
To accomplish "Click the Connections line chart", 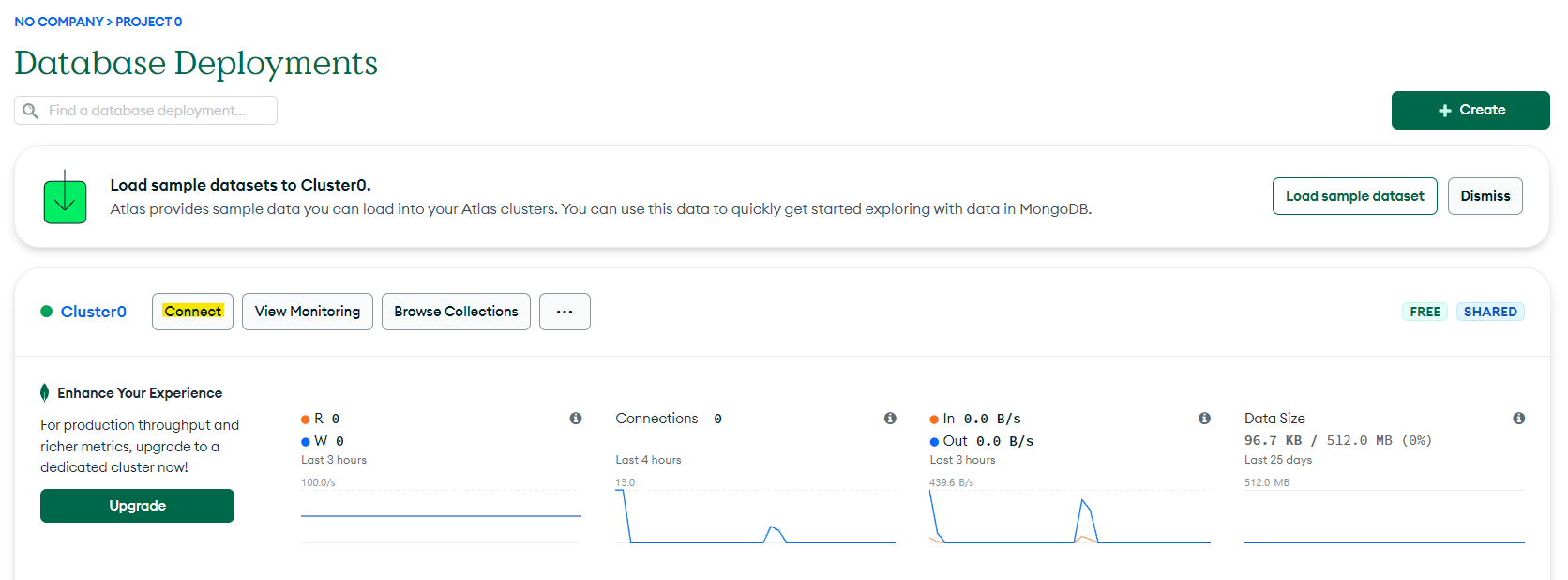I will click(x=755, y=516).
